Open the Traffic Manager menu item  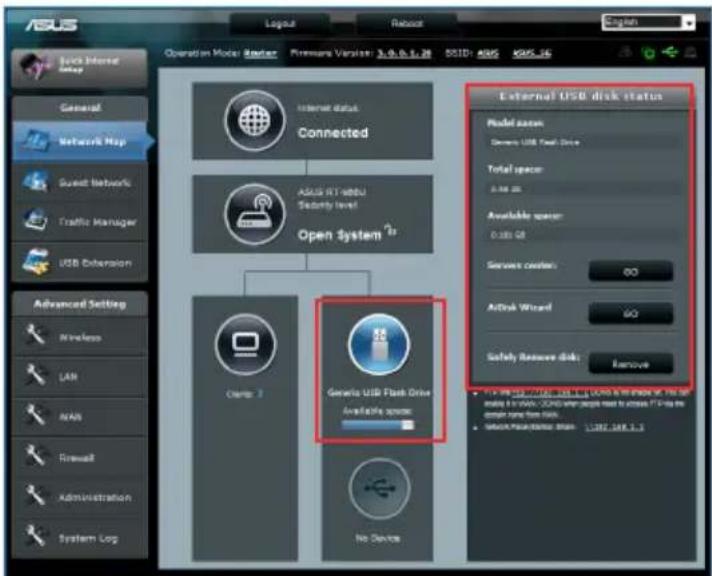click(79, 222)
